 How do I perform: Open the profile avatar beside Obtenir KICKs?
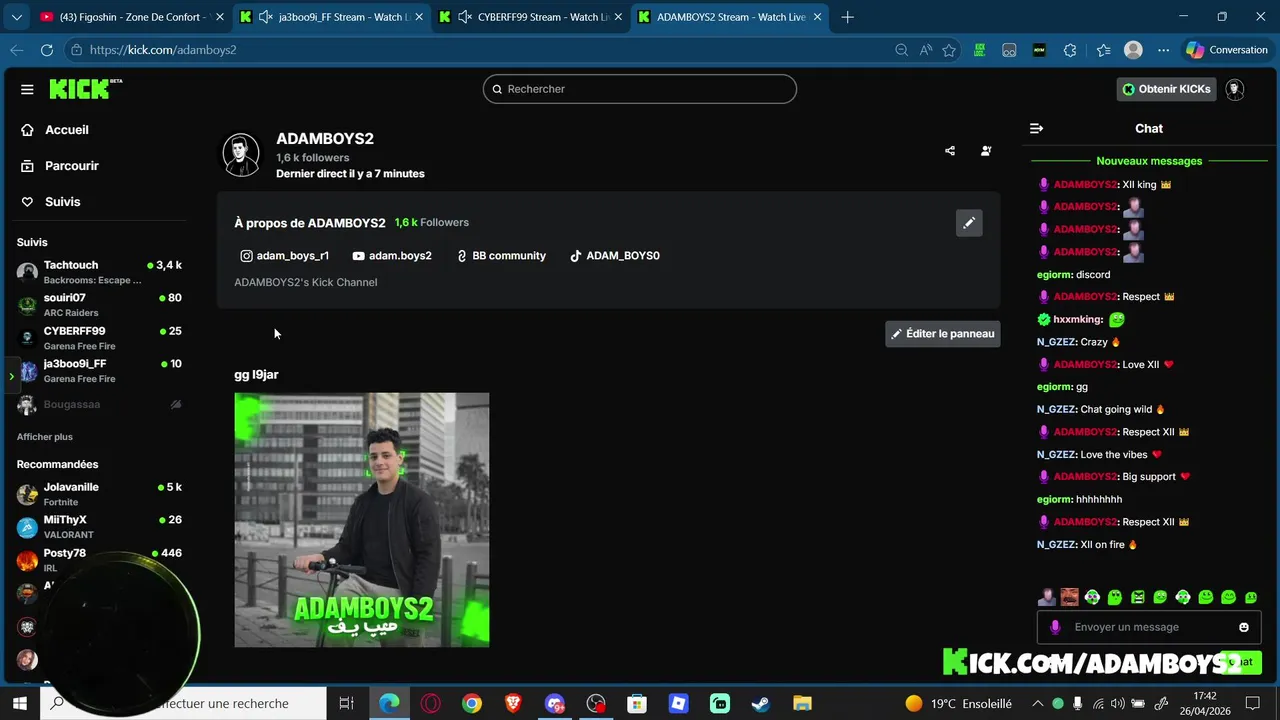1235,89
